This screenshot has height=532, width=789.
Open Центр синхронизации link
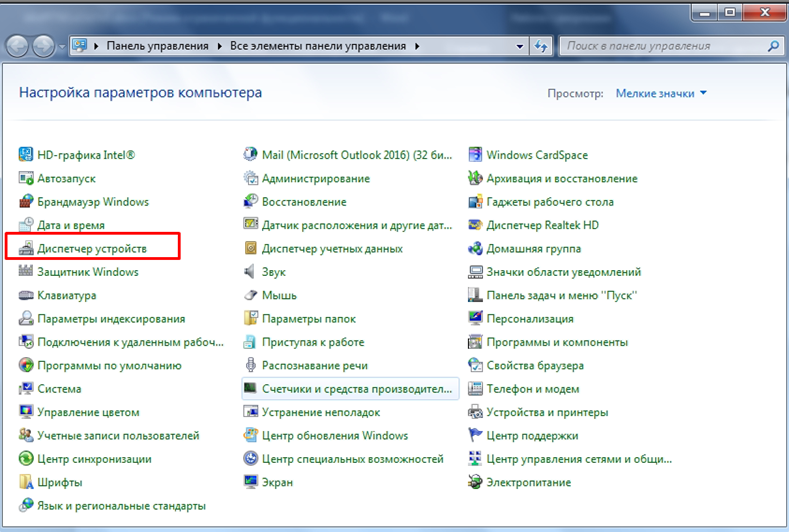click(94, 459)
